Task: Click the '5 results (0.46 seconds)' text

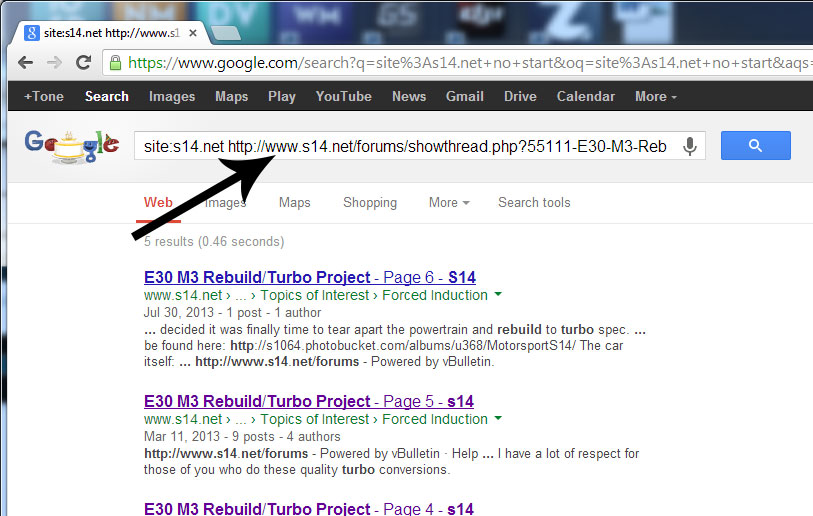Action: click(214, 242)
